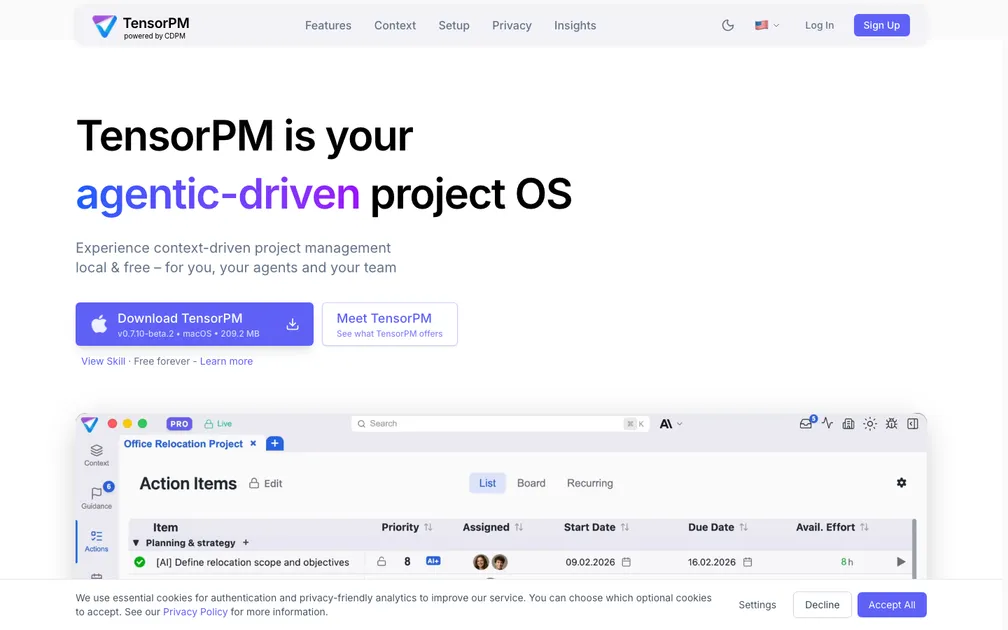The height and width of the screenshot is (630, 1008).
Task: Click '[AI] Define relocation scope and objectives' row
Action: pos(253,562)
